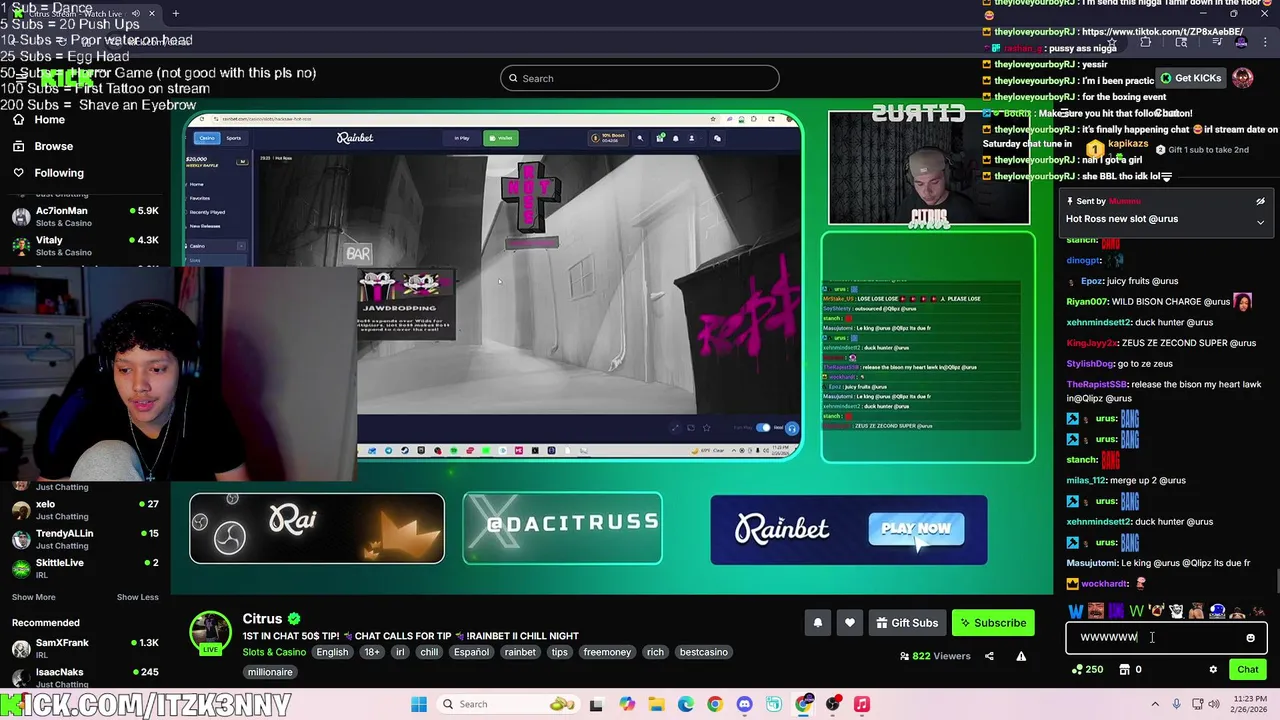Click the Gift Subs button

907,623
